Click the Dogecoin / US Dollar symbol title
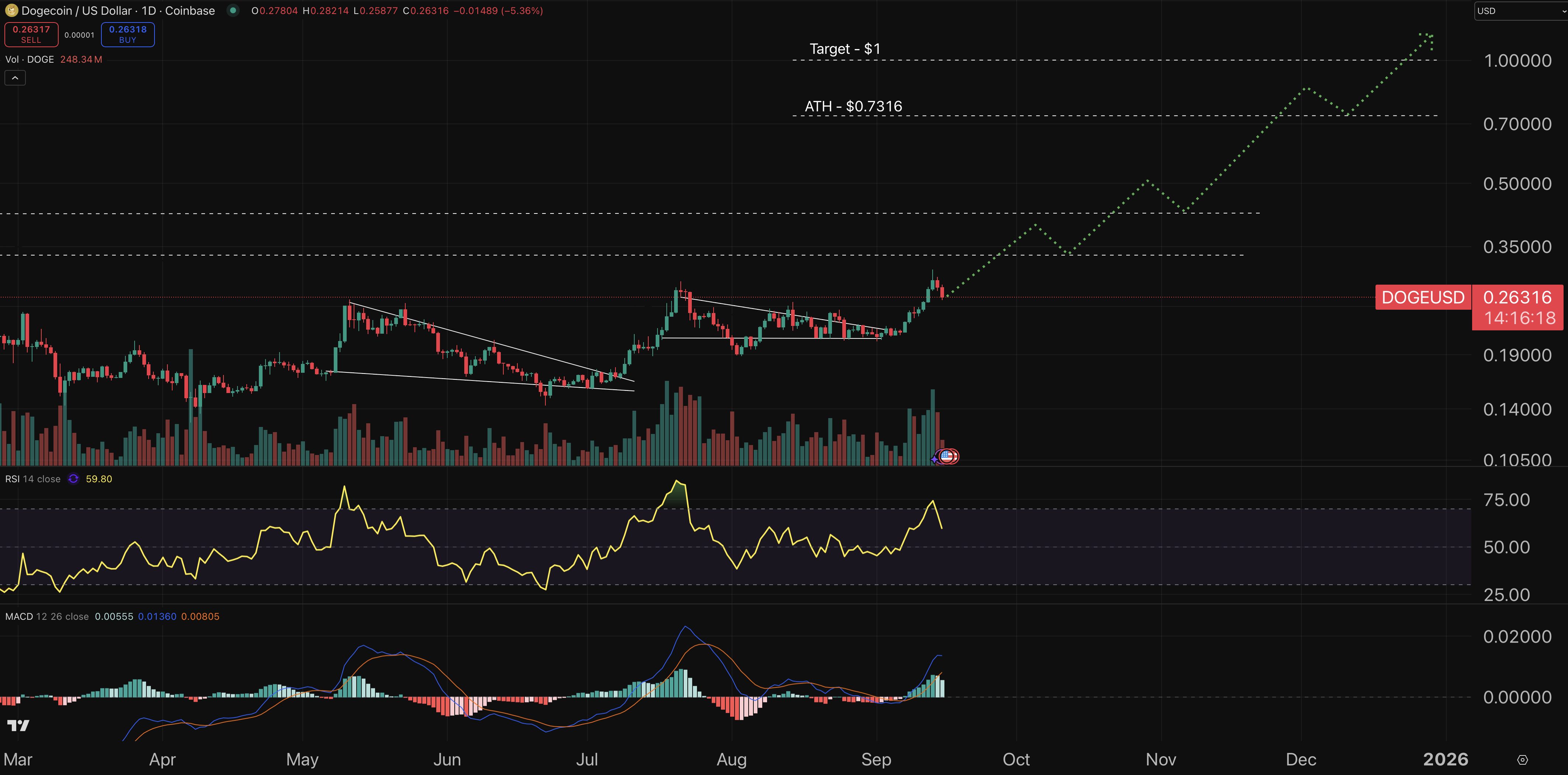 pos(118,10)
